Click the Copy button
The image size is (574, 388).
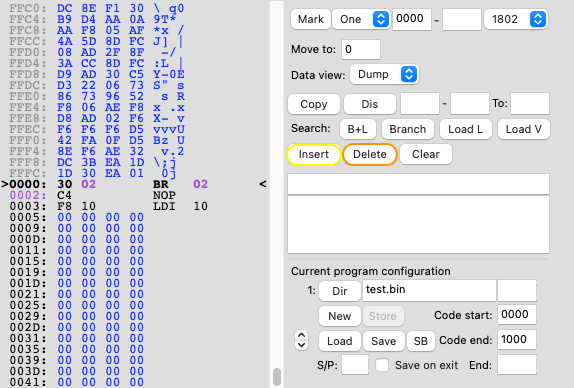click(x=314, y=104)
